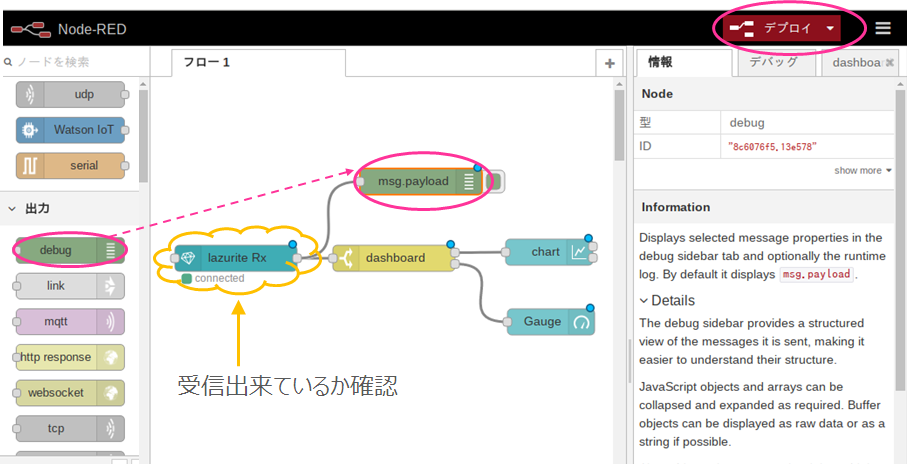The width and height of the screenshot is (907, 464).
Task: Select the Watson IoT palette node
Action: [x=70, y=130]
